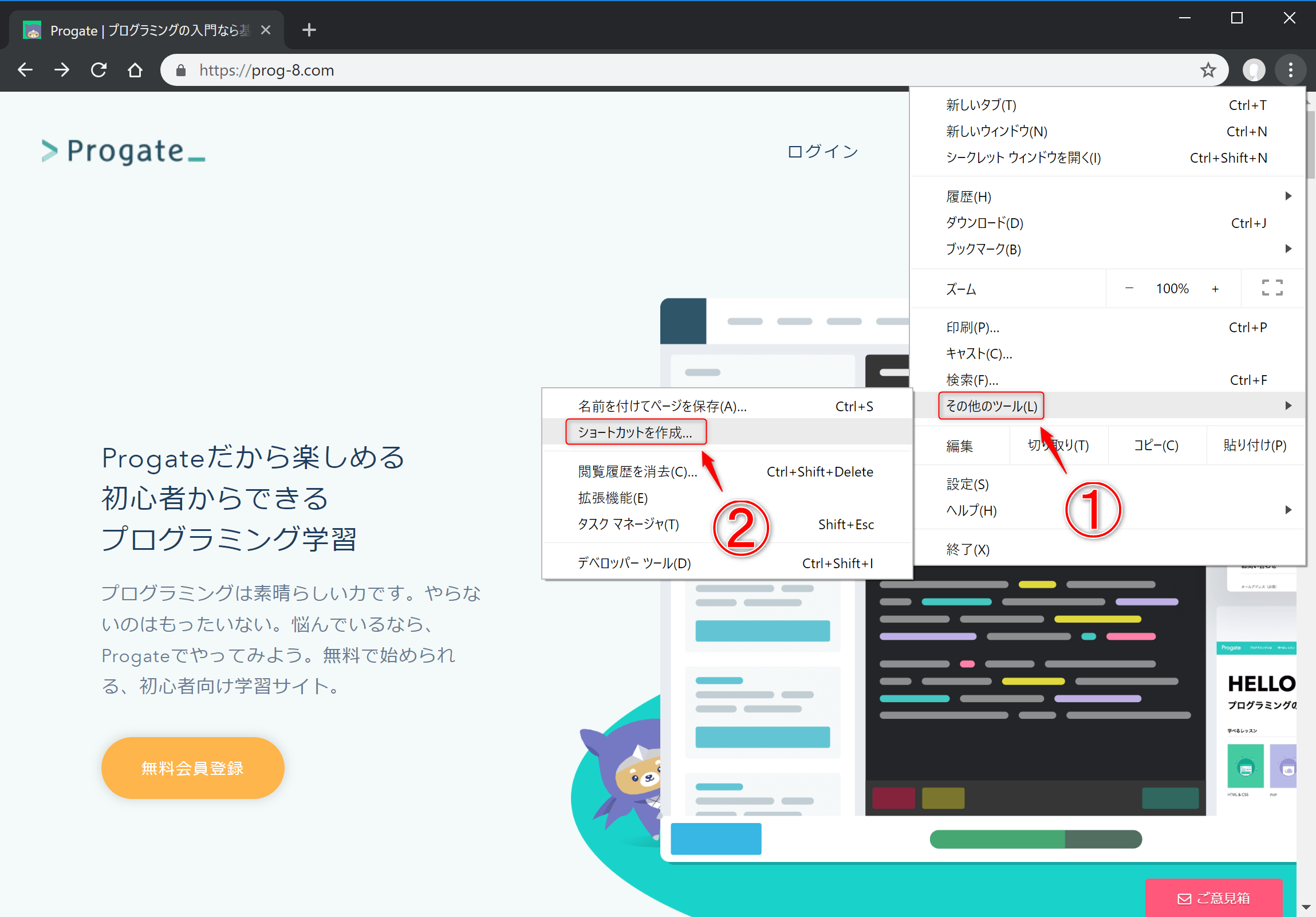Click the 編集 label in menu
1316x917 pixels.
pos(959,446)
